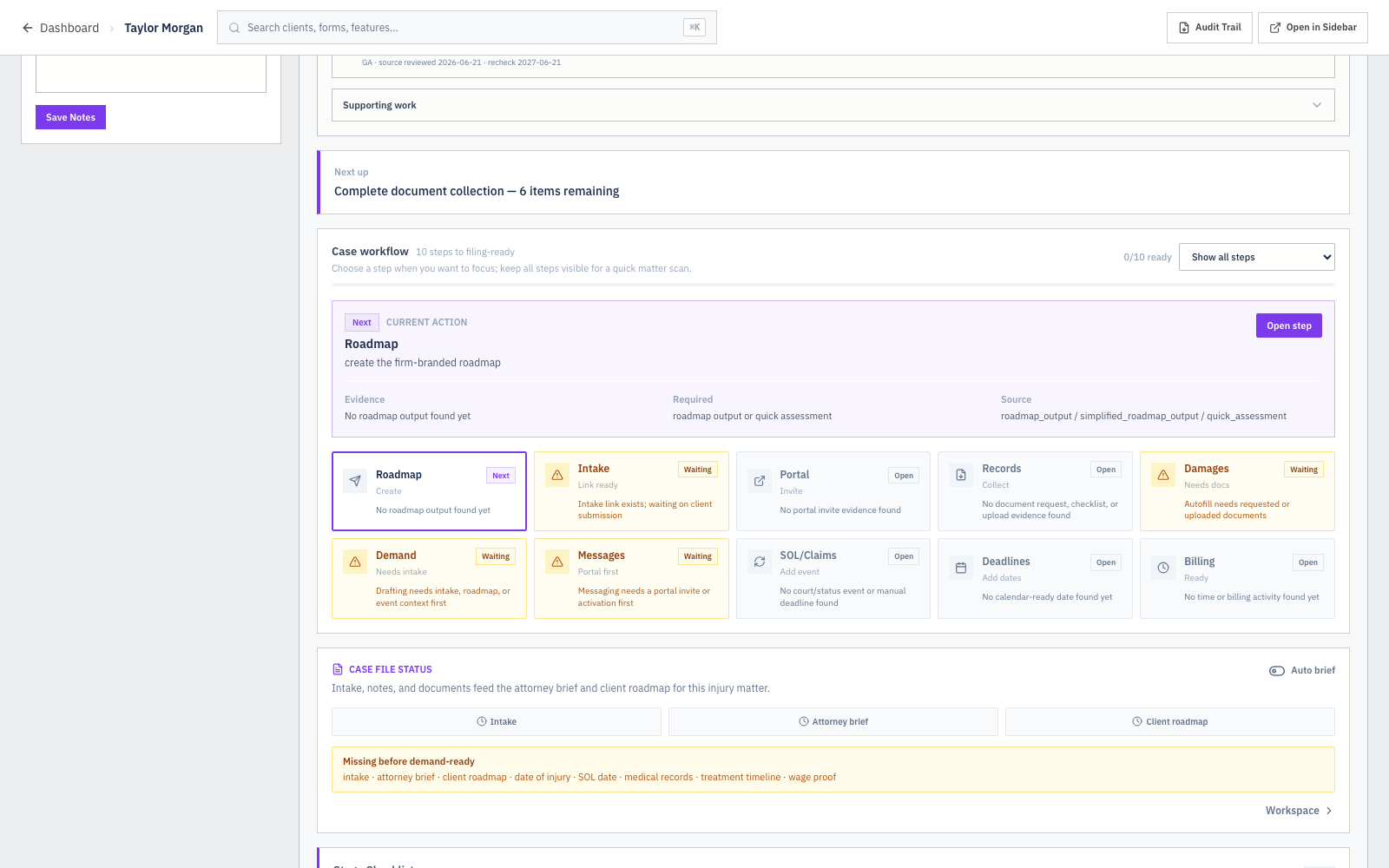This screenshot has width=1389, height=868.
Task: Click the SOL/Claims refresh icon
Action: click(x=760, y=562)
